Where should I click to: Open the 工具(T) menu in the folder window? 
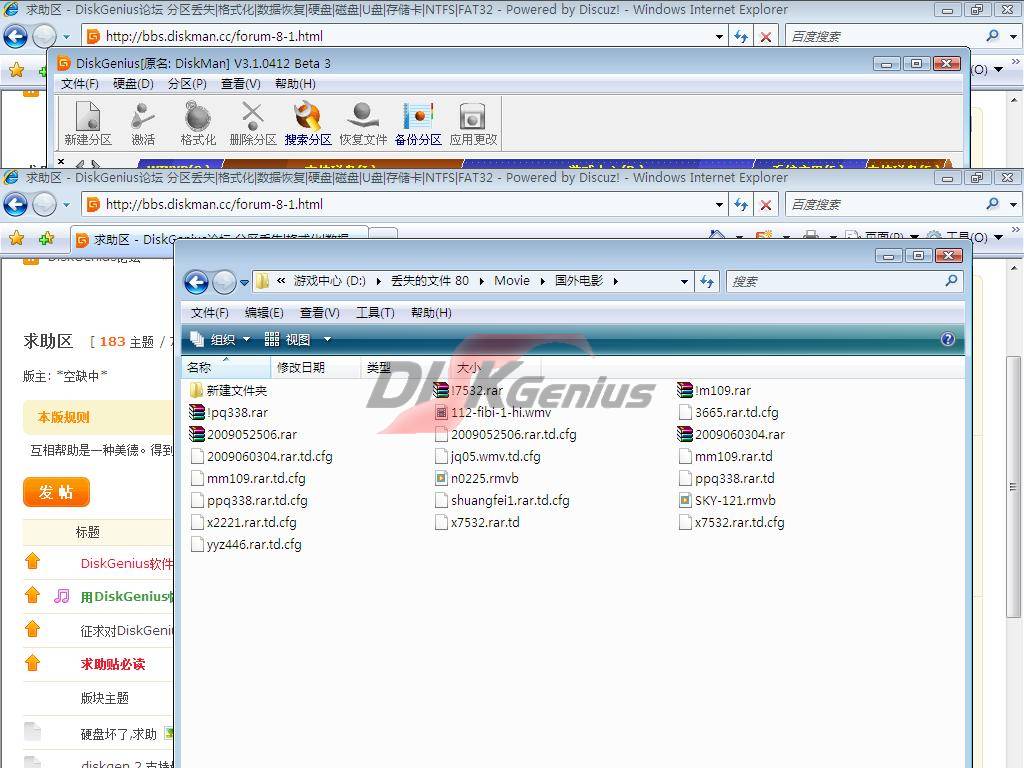point(375,313)
